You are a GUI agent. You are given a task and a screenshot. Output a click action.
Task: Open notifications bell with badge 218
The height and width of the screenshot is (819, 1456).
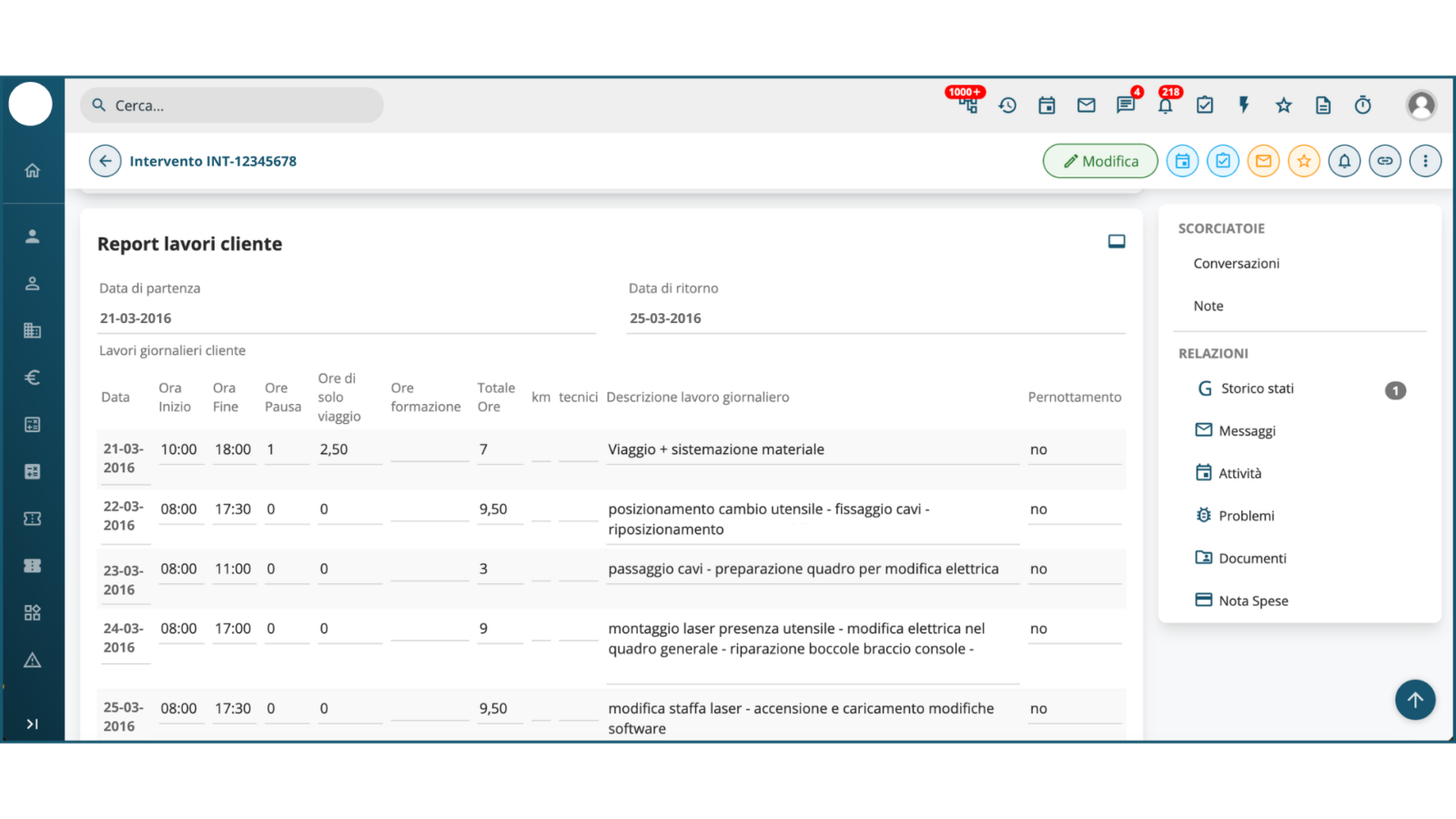[1165, 106]
